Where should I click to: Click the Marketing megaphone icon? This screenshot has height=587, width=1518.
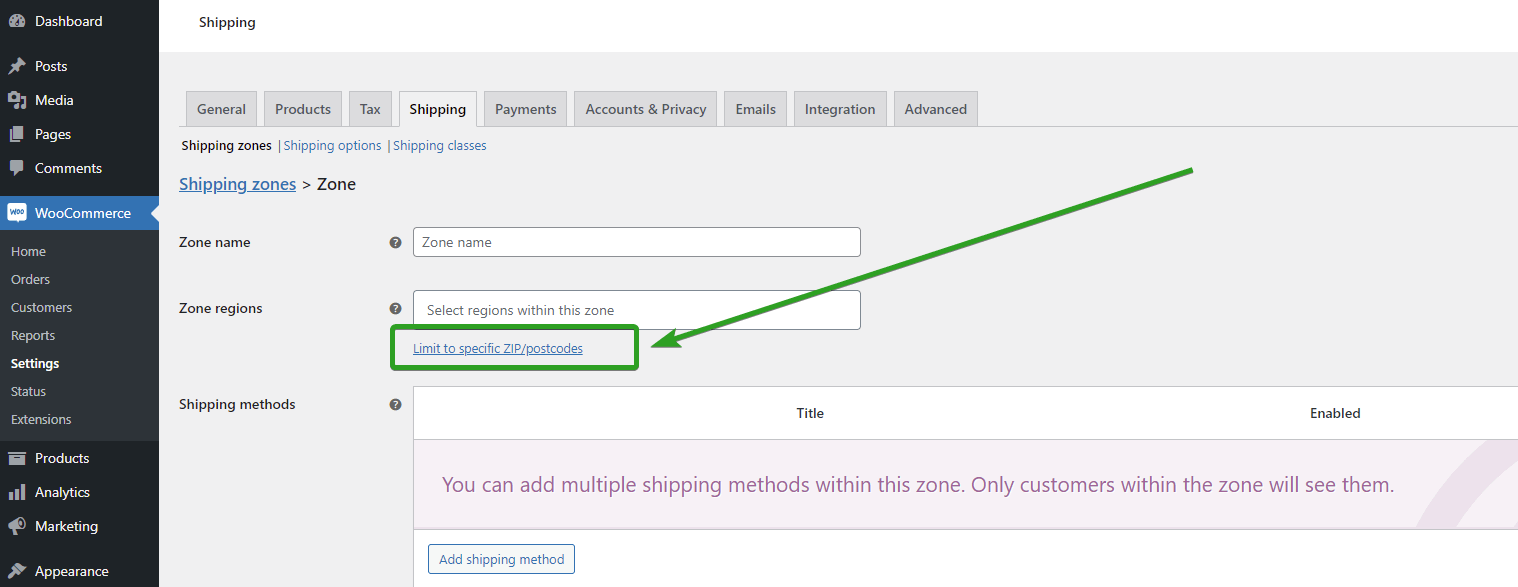(17, 526)
